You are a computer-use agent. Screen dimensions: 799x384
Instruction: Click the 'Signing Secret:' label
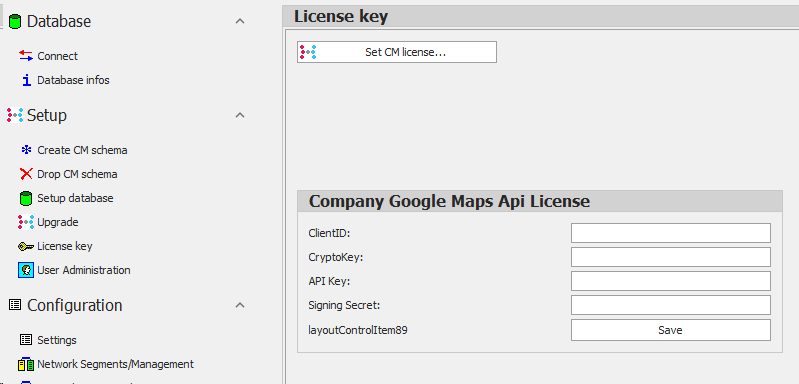coord(344,306)
